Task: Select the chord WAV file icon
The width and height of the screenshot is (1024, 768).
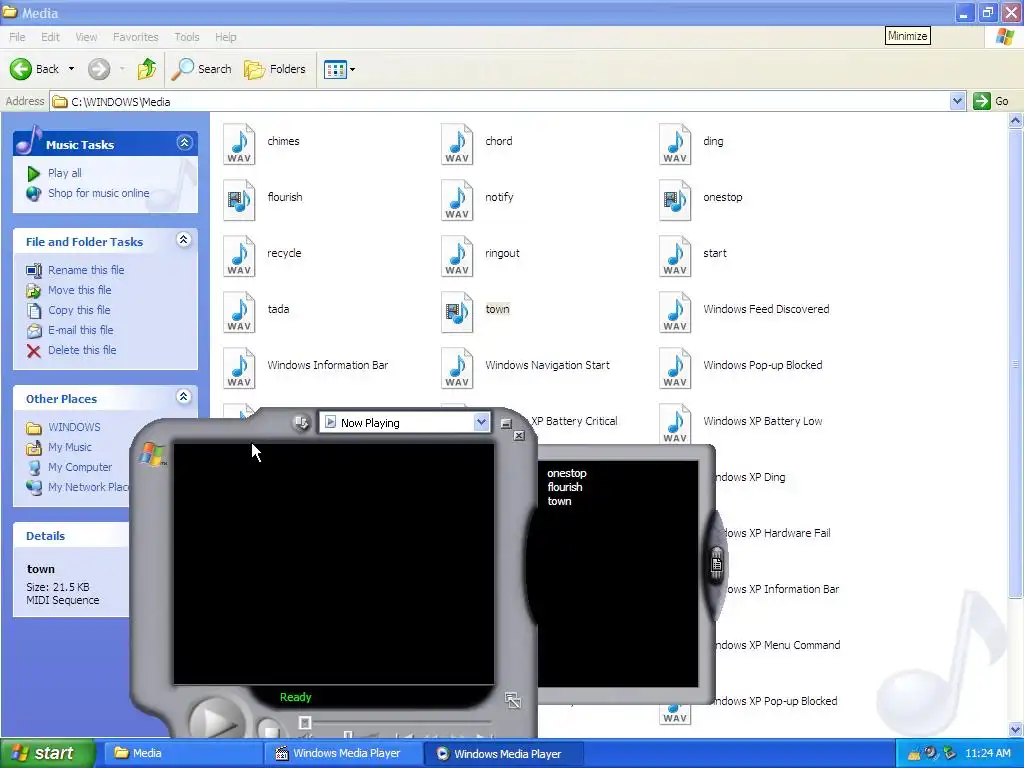Action: tap(457, 144)
